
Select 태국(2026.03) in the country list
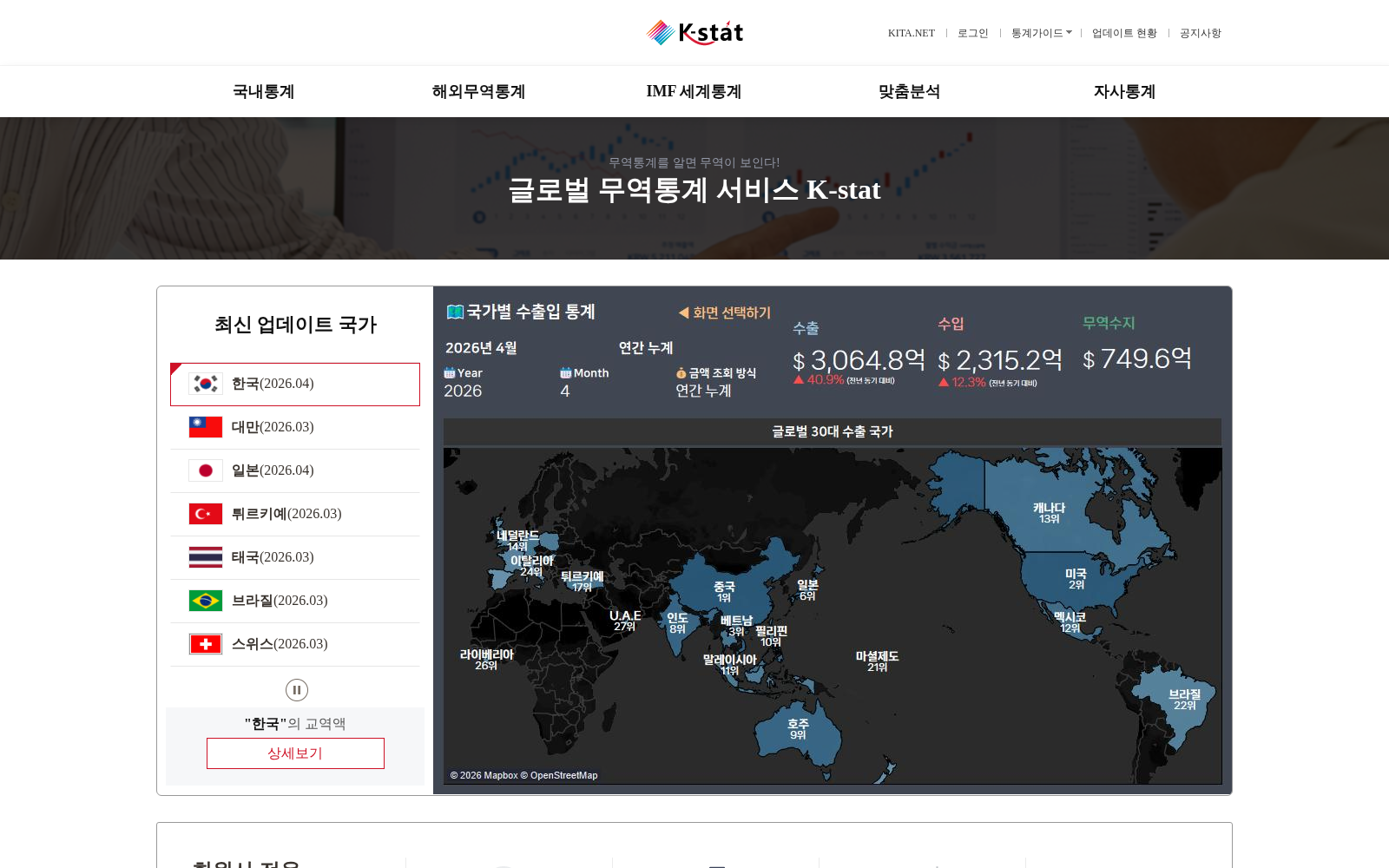coord(295,557)
